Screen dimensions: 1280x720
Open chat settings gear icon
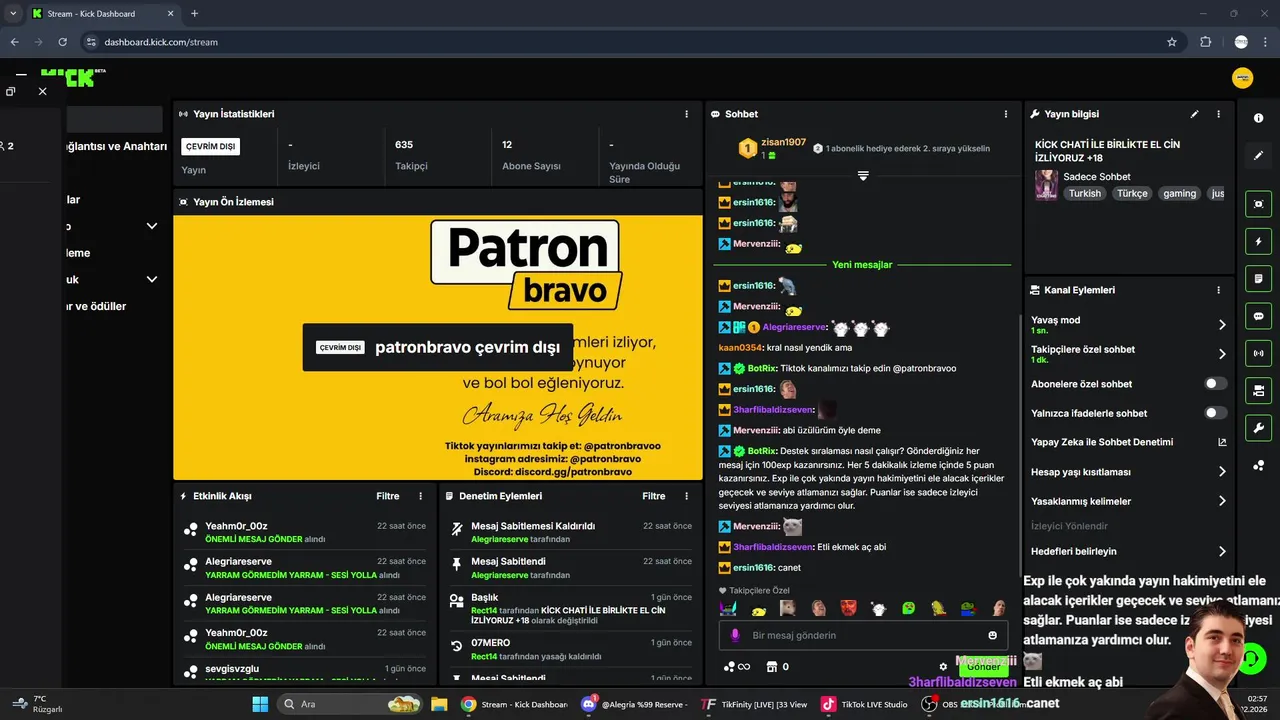pyautogui.click(x=943, y=667)
